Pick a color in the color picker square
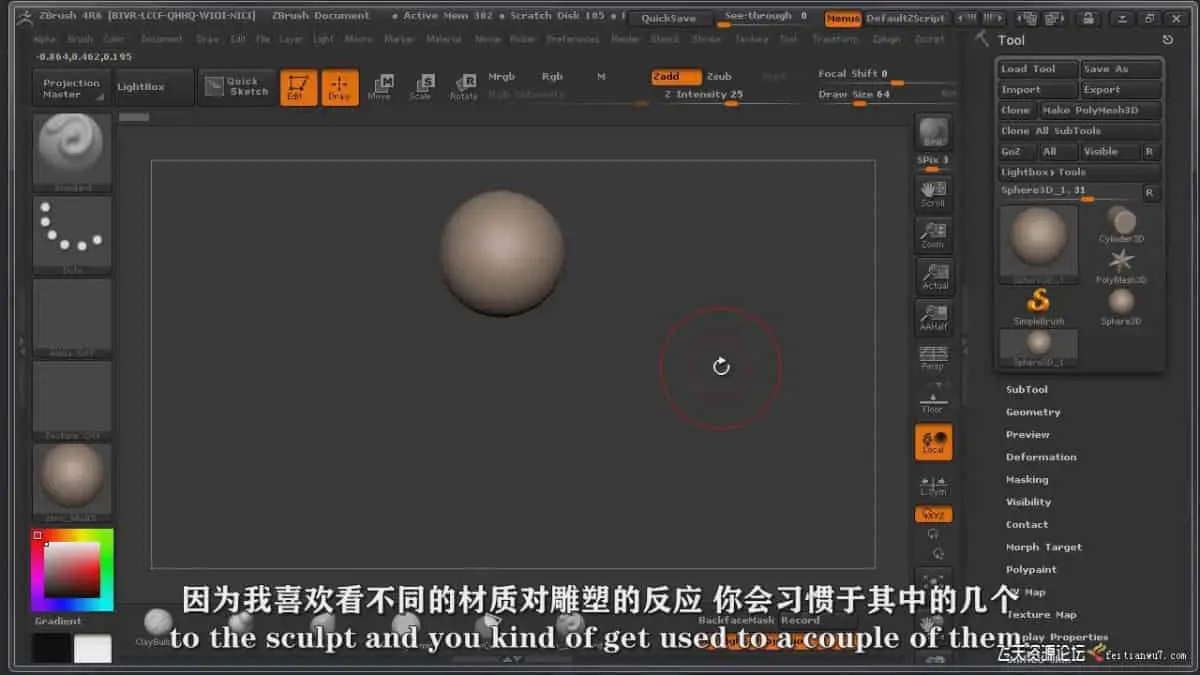The image size is (1200, 675). tap(71, 570)
